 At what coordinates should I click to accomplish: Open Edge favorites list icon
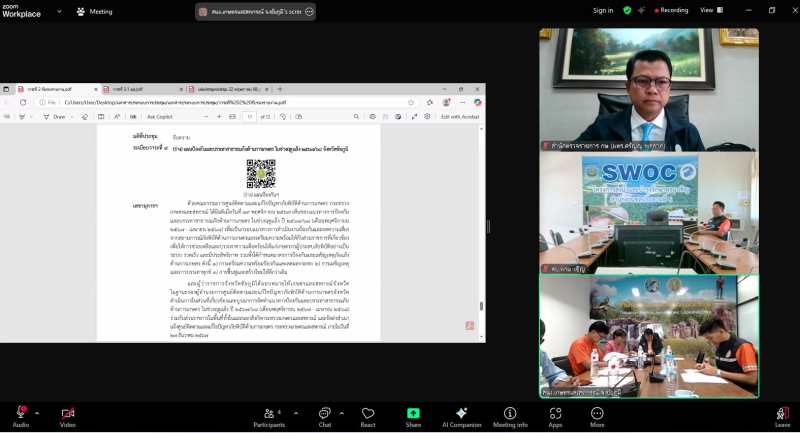430,103
